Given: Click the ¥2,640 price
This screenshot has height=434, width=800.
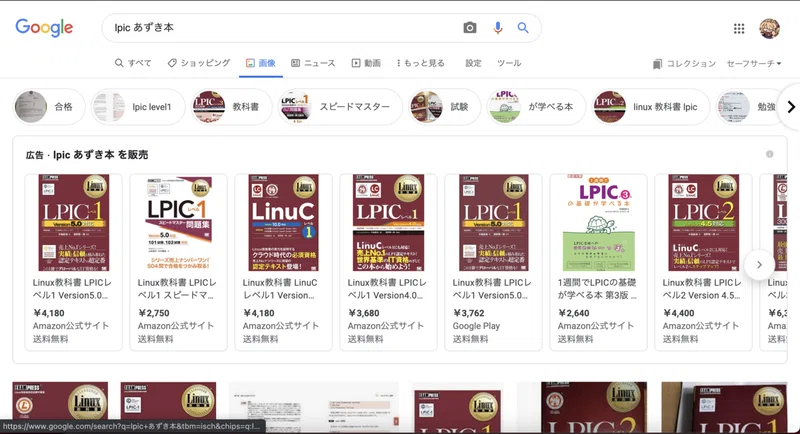Looking at the screenshot, I should pyautogui.click(x=573, y=313).
